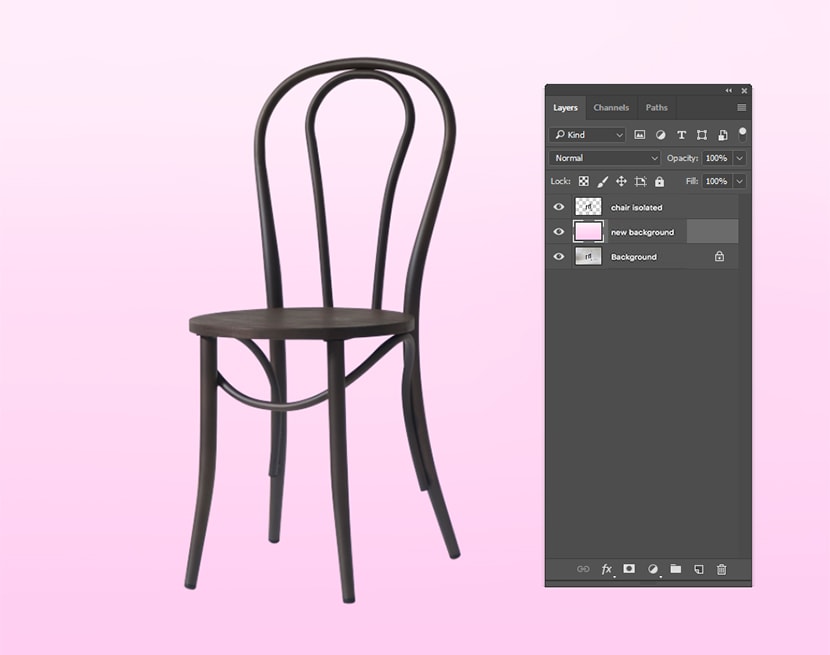Select chair isolated layer thumbnail
This screenshot has height=655, width=830.
pos(588,207)
